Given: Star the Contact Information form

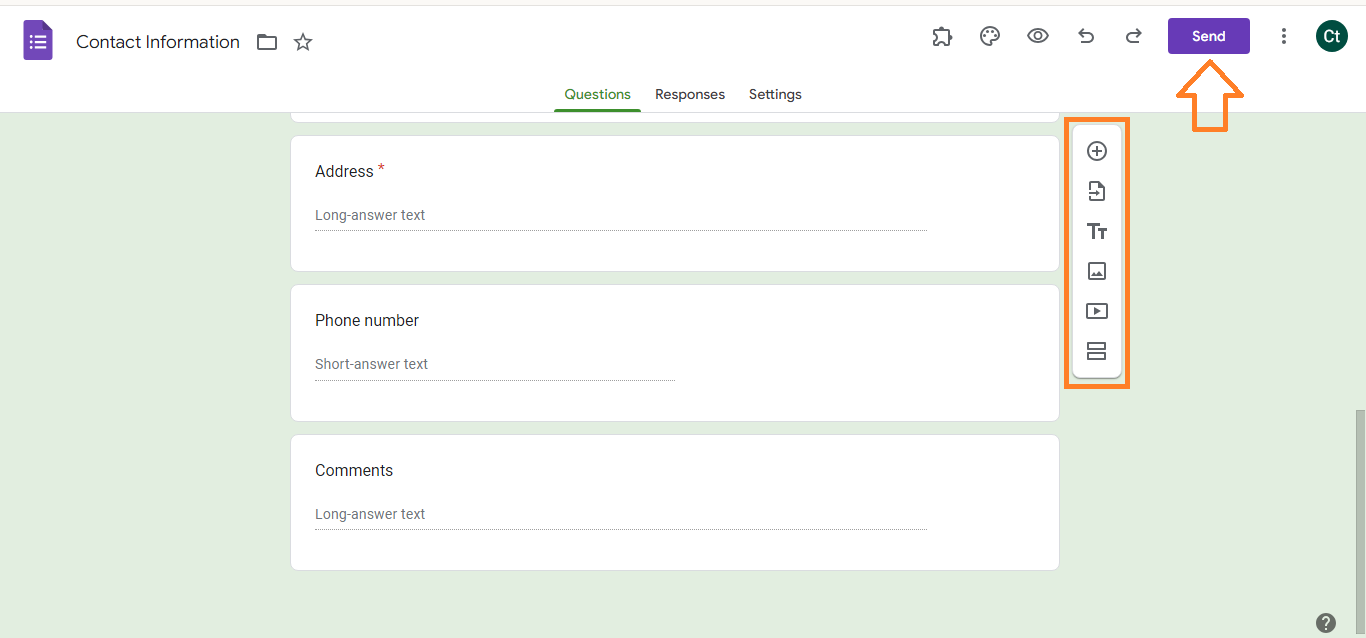Looking at the screenshot, I should 303,42.
